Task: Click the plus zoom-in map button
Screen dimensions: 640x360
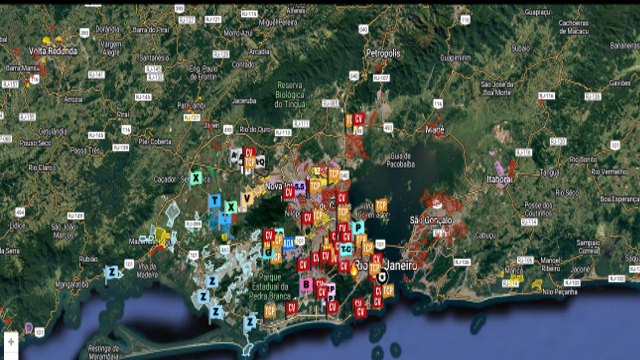Action: [11, 342]
